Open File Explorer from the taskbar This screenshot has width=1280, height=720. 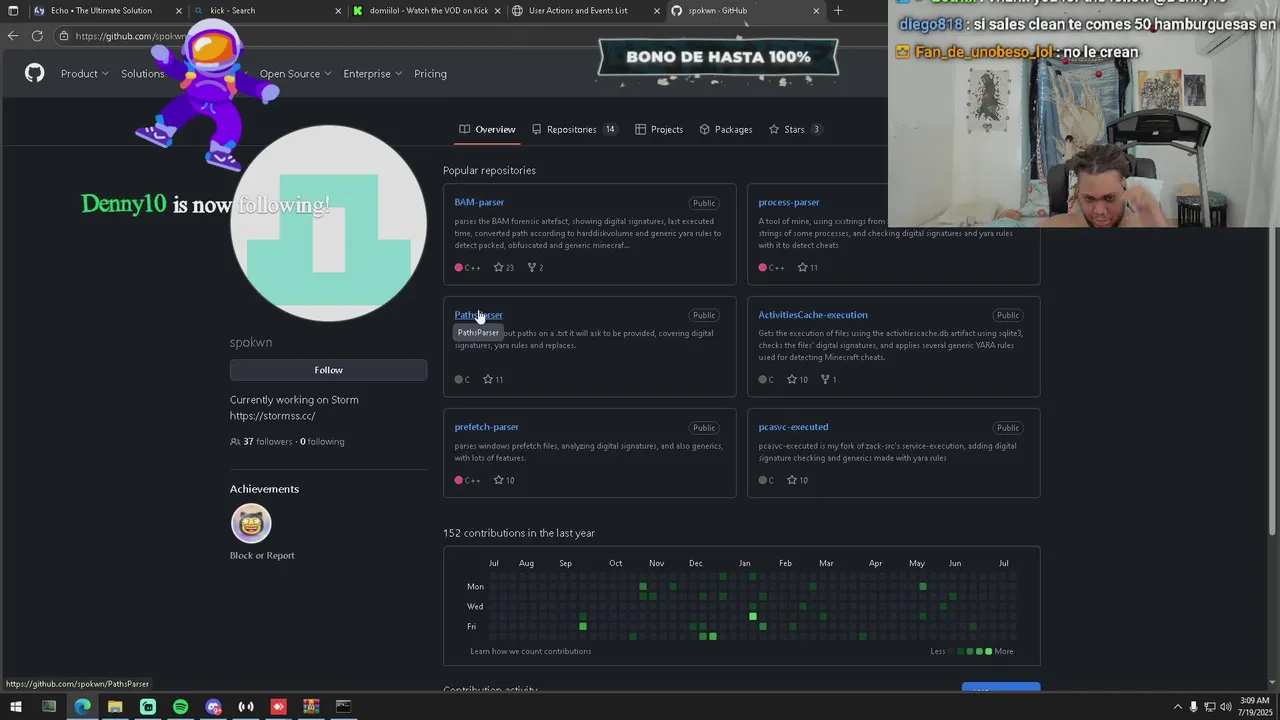[115, 707]
